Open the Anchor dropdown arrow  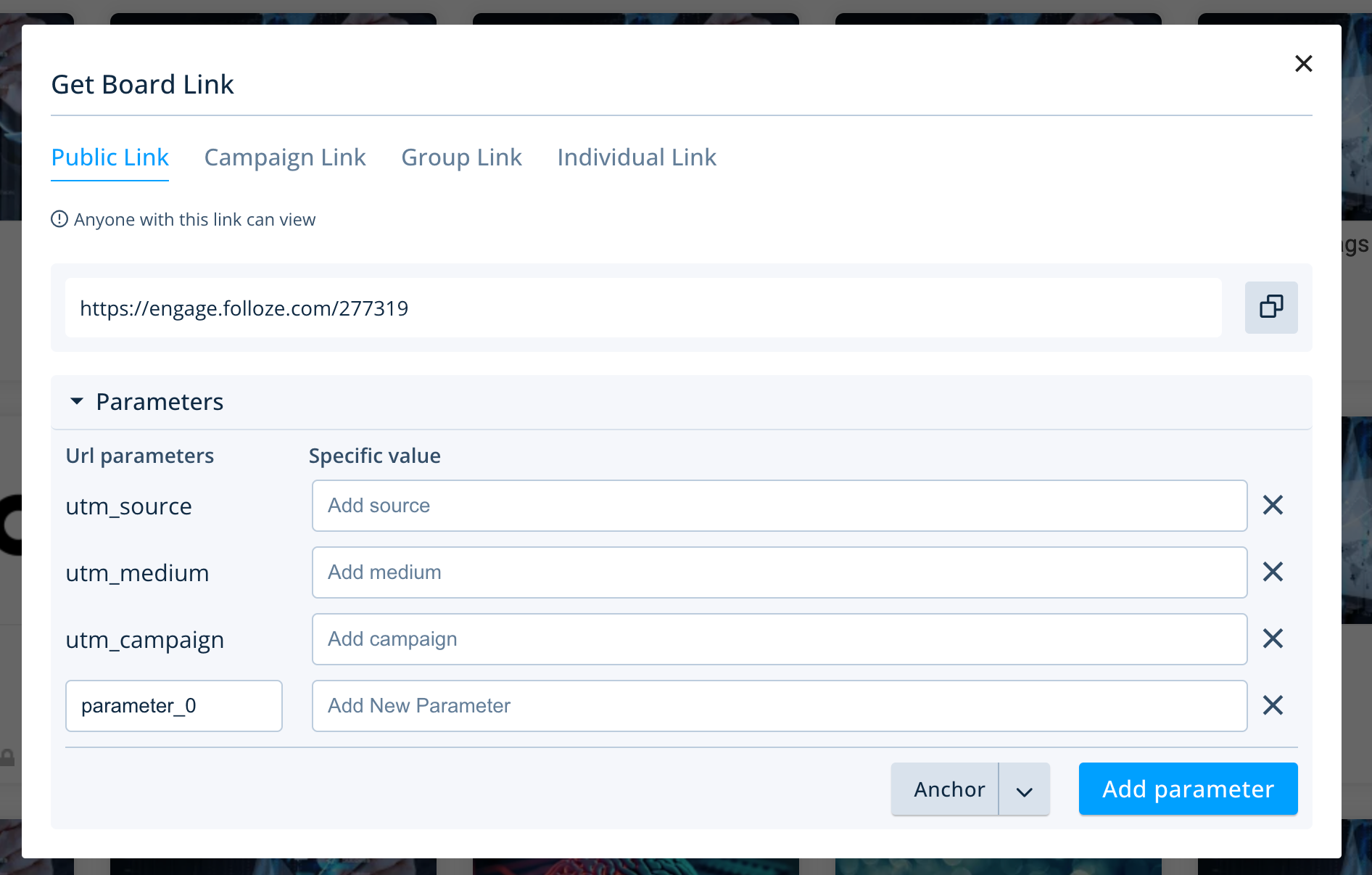coord(1024,789)
